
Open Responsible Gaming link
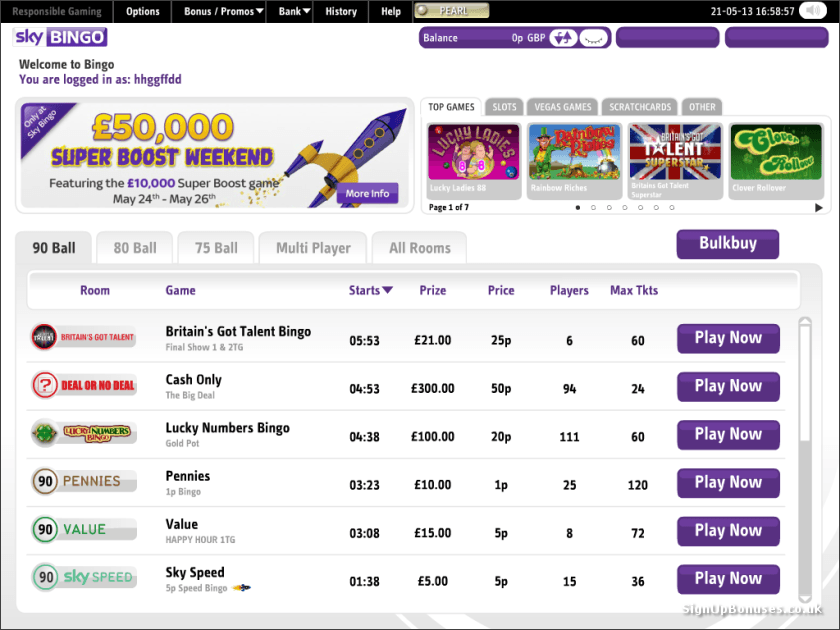(x=57, y=11)
